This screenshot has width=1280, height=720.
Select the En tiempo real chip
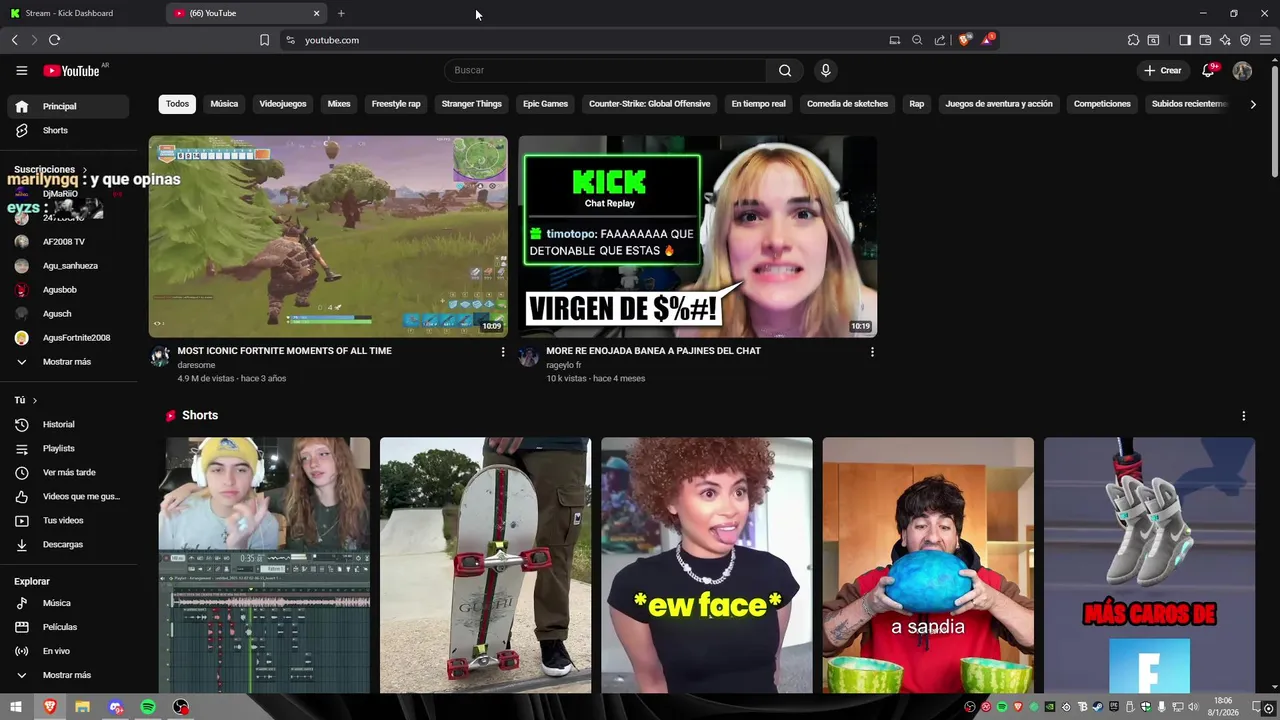[x=758, y=104]
